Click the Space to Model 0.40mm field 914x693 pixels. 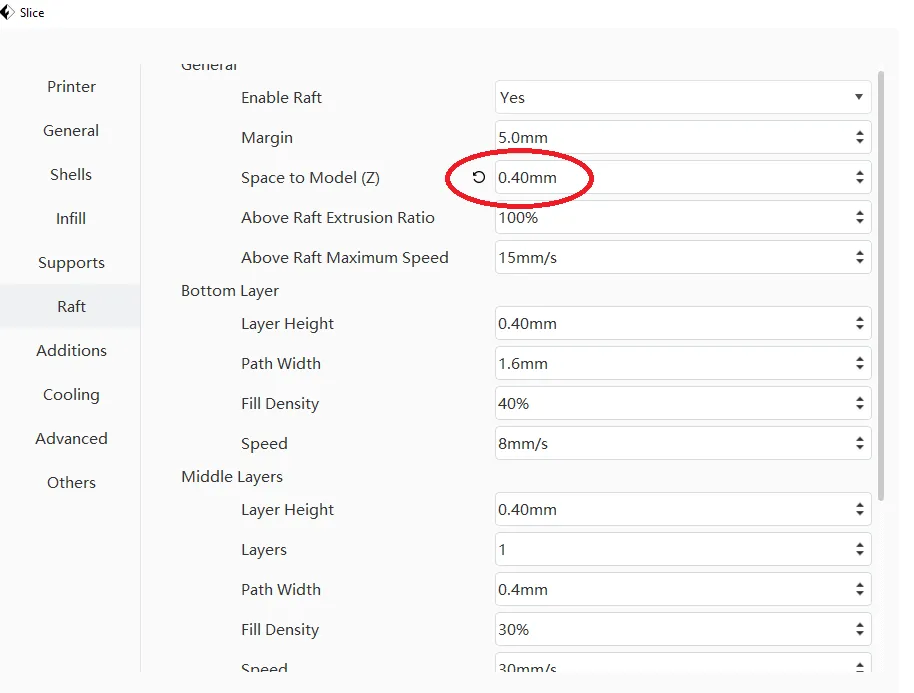[x=683, y=177]
